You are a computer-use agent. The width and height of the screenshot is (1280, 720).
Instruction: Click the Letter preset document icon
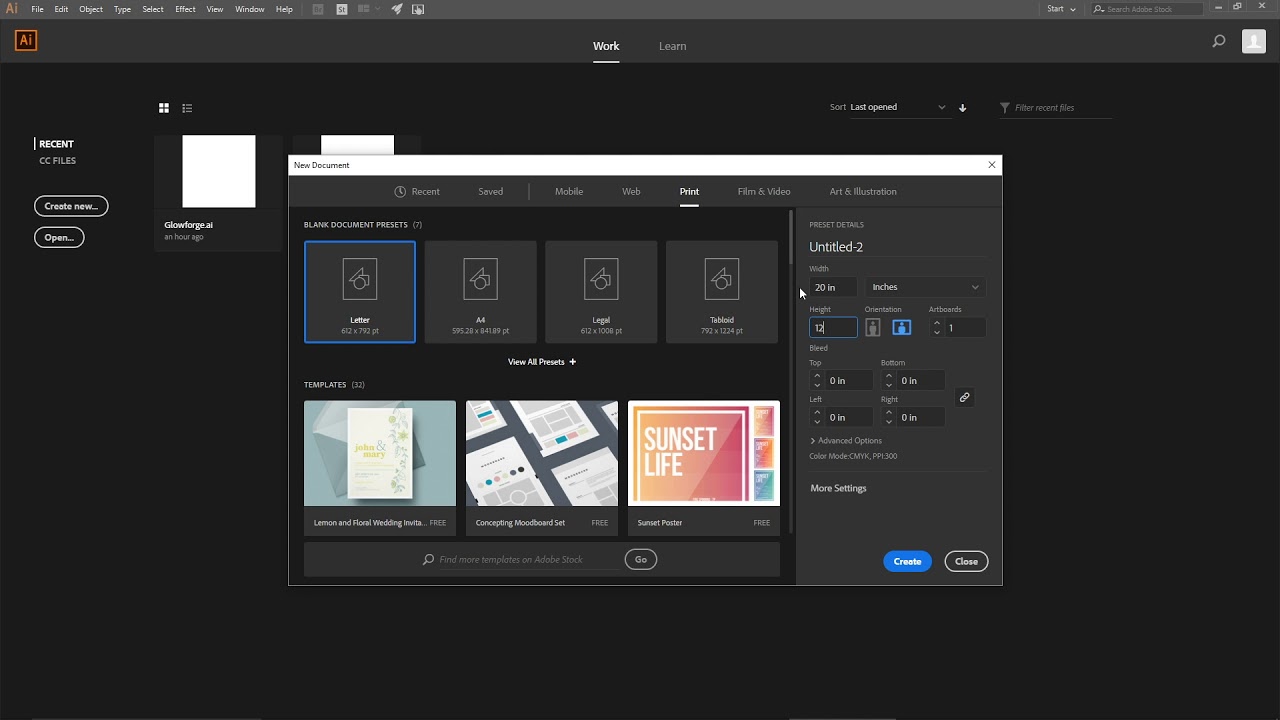(360, 279)
